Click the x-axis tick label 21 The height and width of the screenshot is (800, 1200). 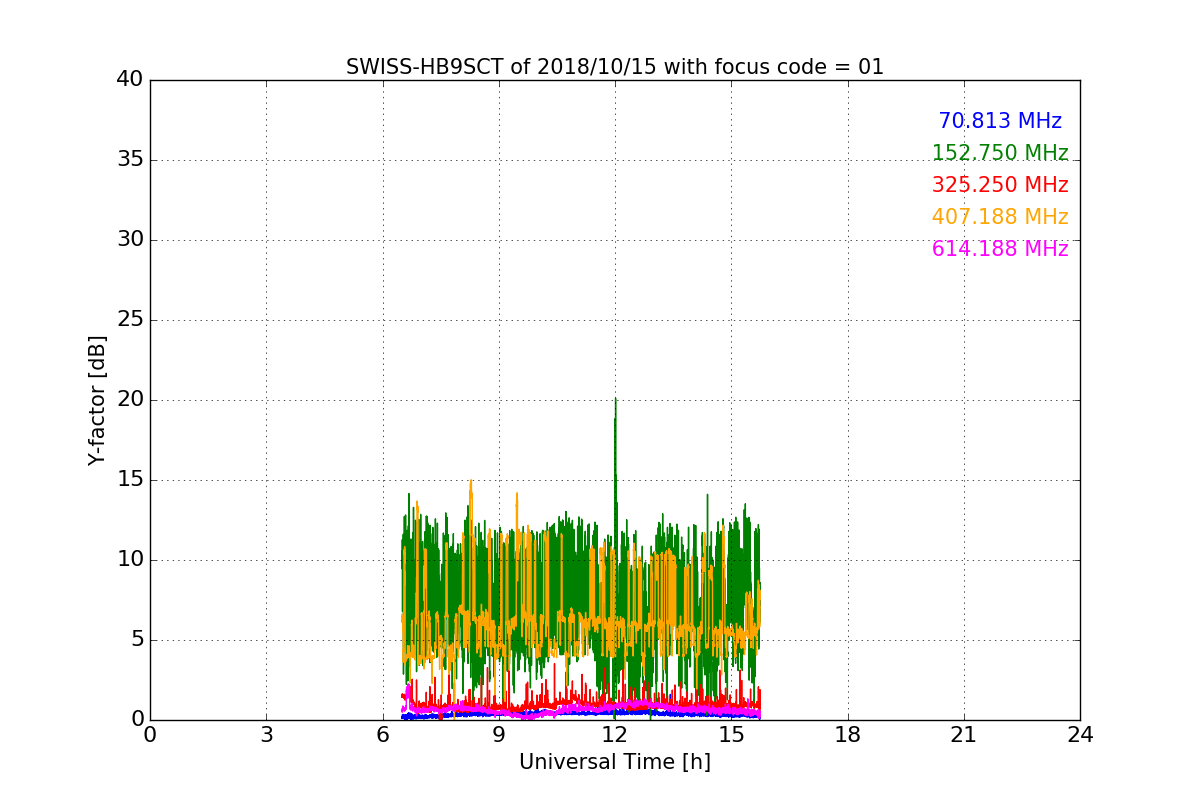click(x=964, y=734)
